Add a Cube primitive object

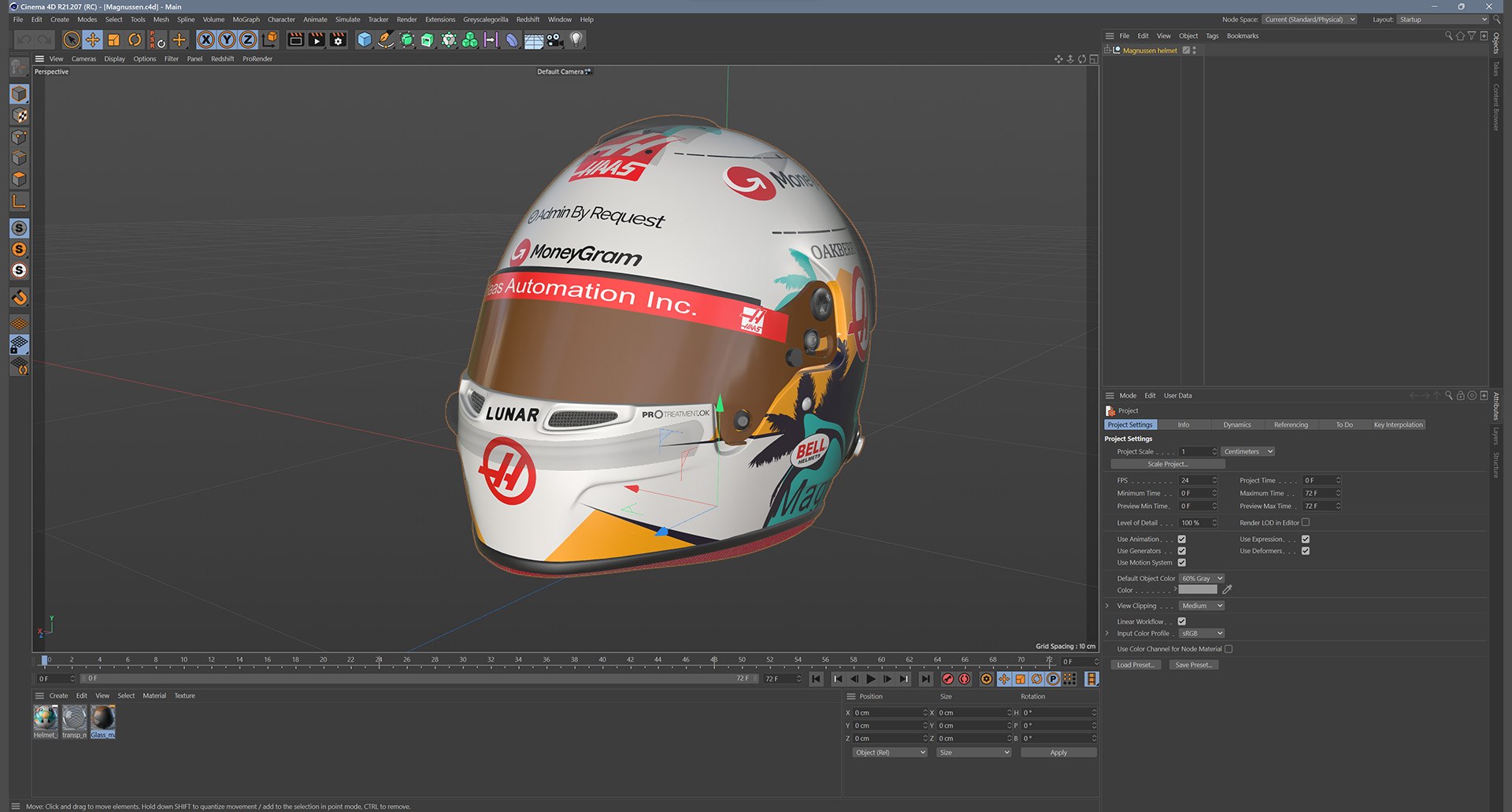[364, 39]
